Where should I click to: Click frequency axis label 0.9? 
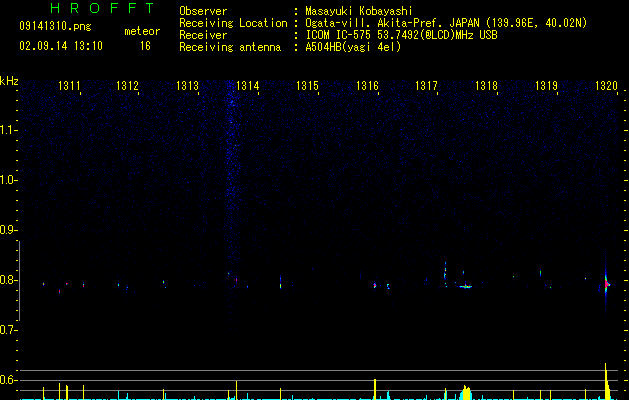pos(8,230)
